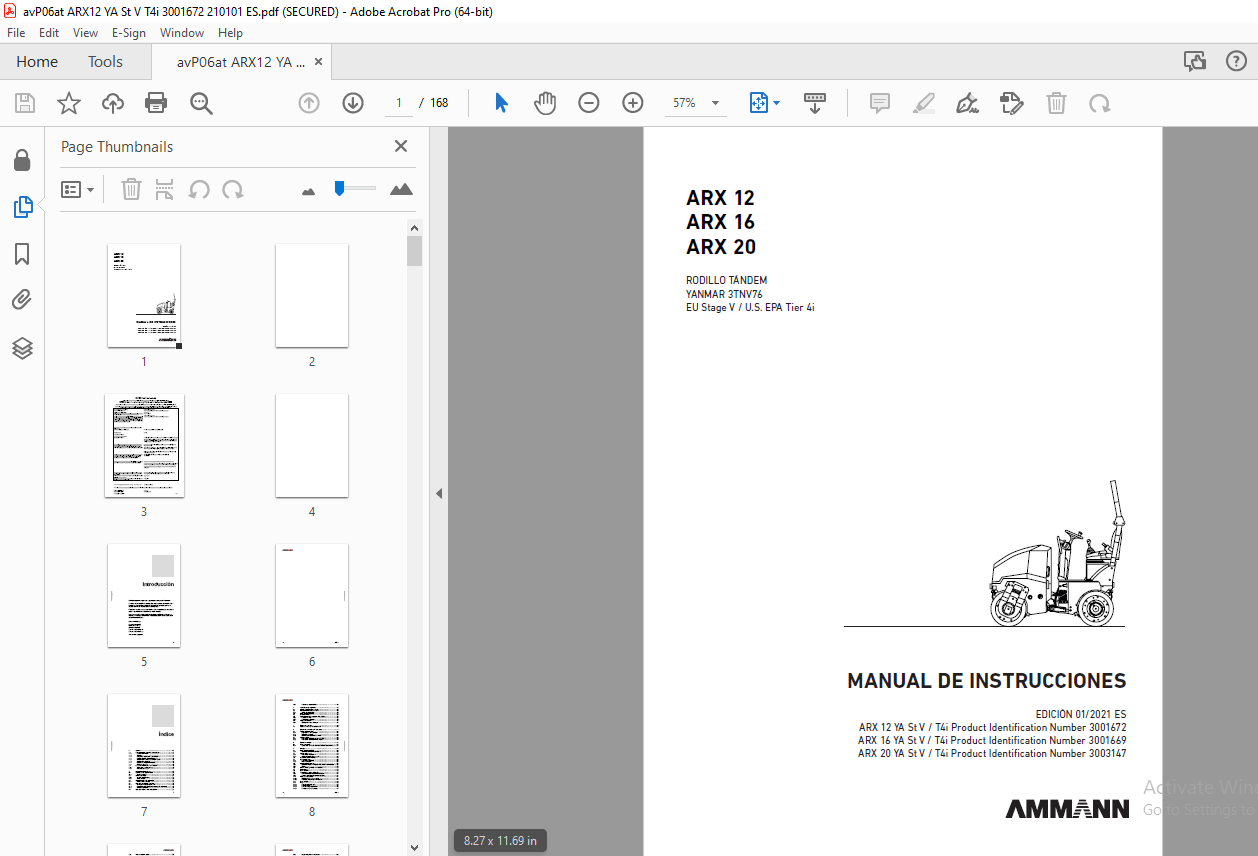Select page 7 Índice thumbnail

click(144, 745)
